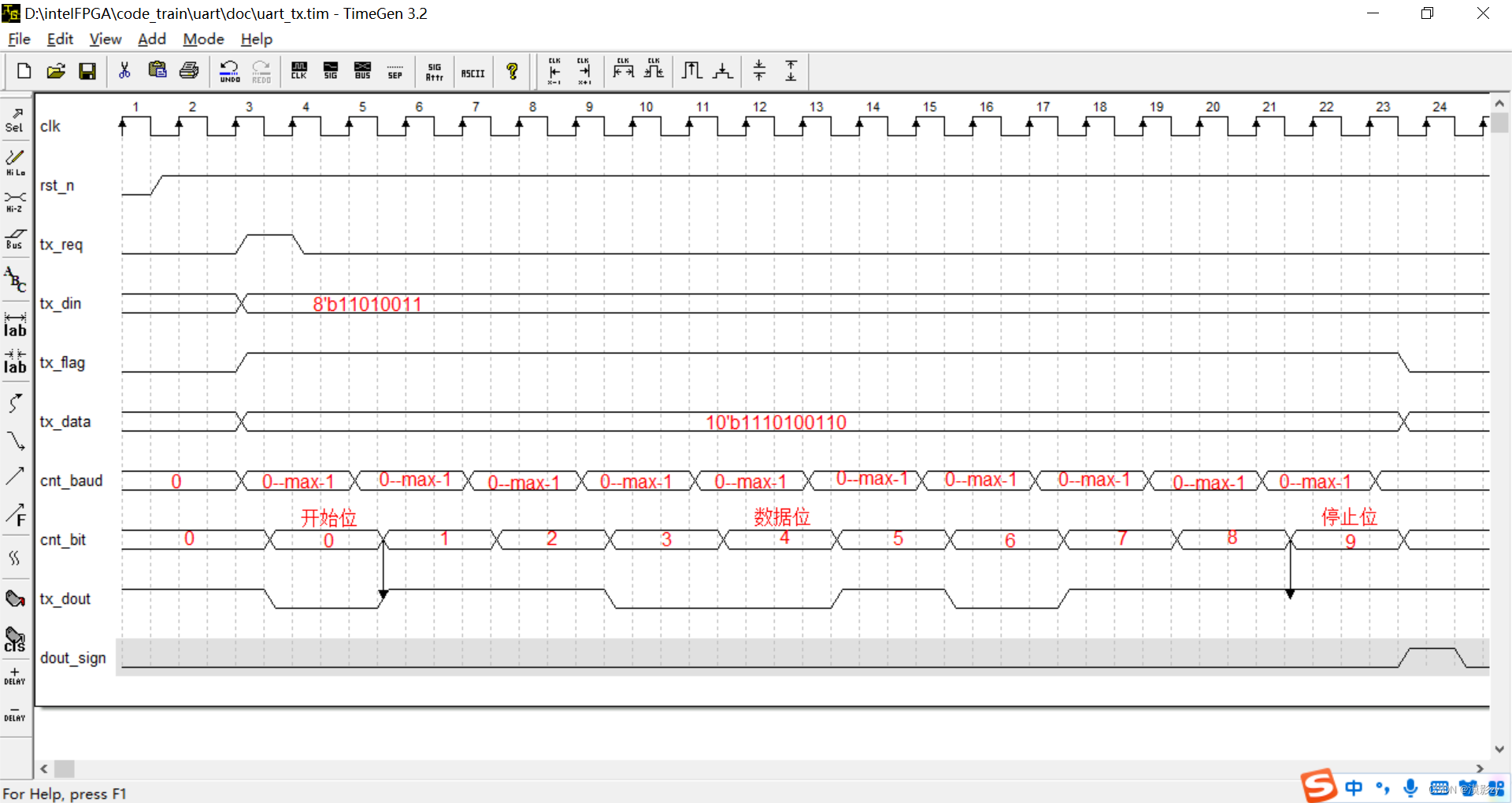Select the highlighted dout_sign signal name
This screenshot has width=1512, height=803.
tap(73, 658)
